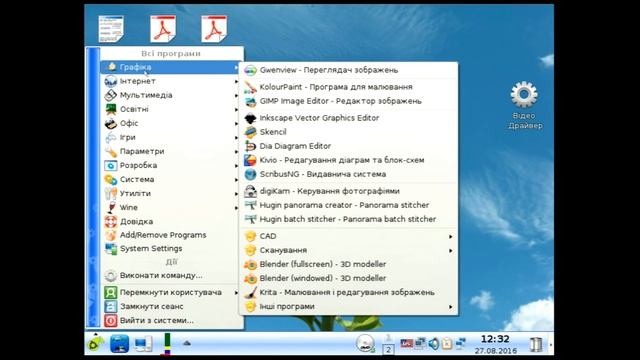Click the Ігри category icon
Viewport: 640px width, 360px height.
(x=111, y=138)
